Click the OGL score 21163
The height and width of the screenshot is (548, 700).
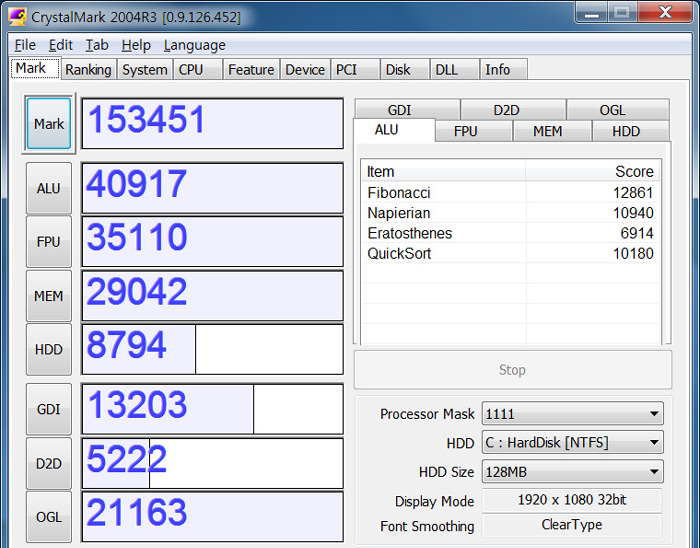pos(212,517)
